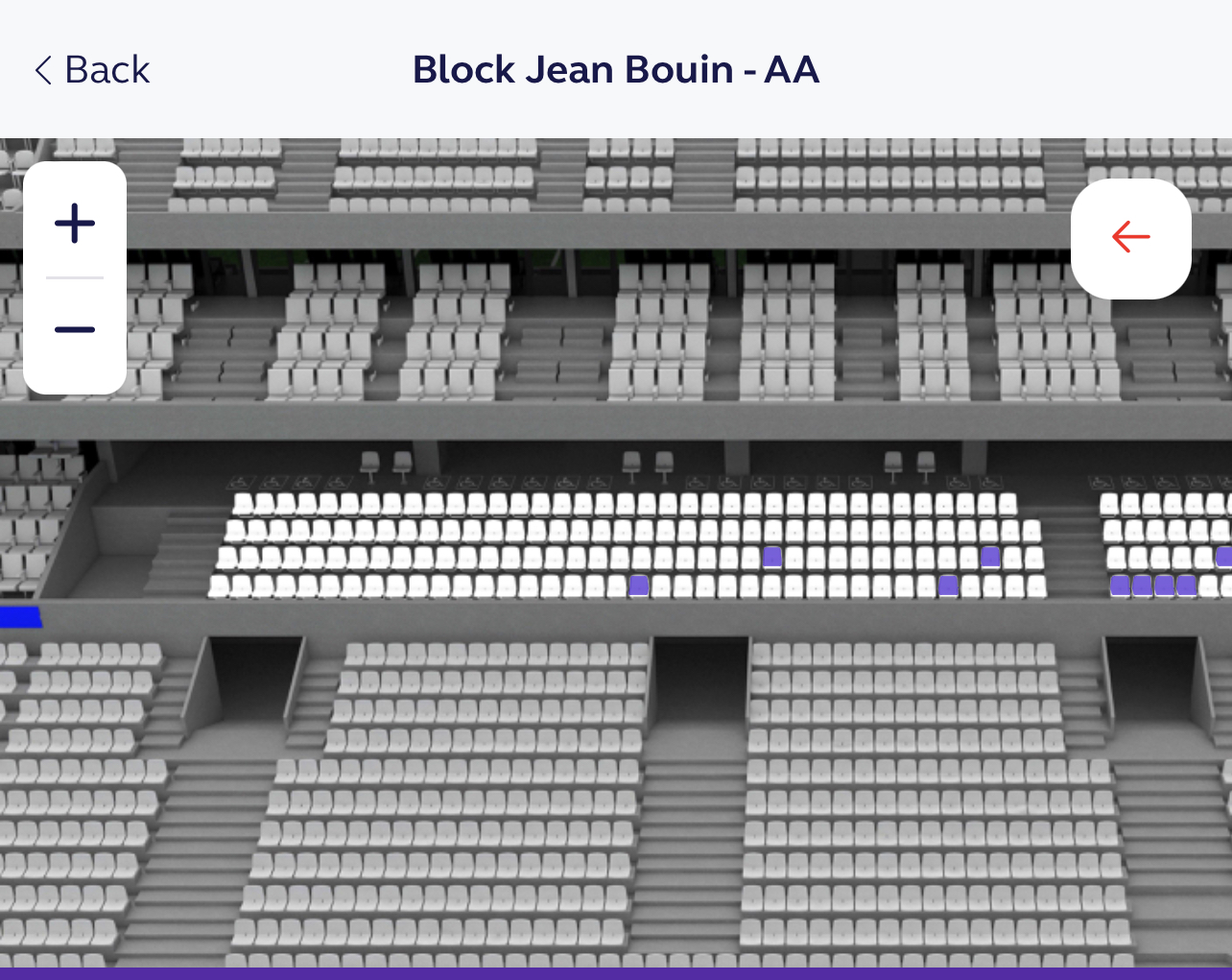The image size is (1232, 980).
Task: Select the bright blue highlighted block at left edge
Action: [20, 616]
